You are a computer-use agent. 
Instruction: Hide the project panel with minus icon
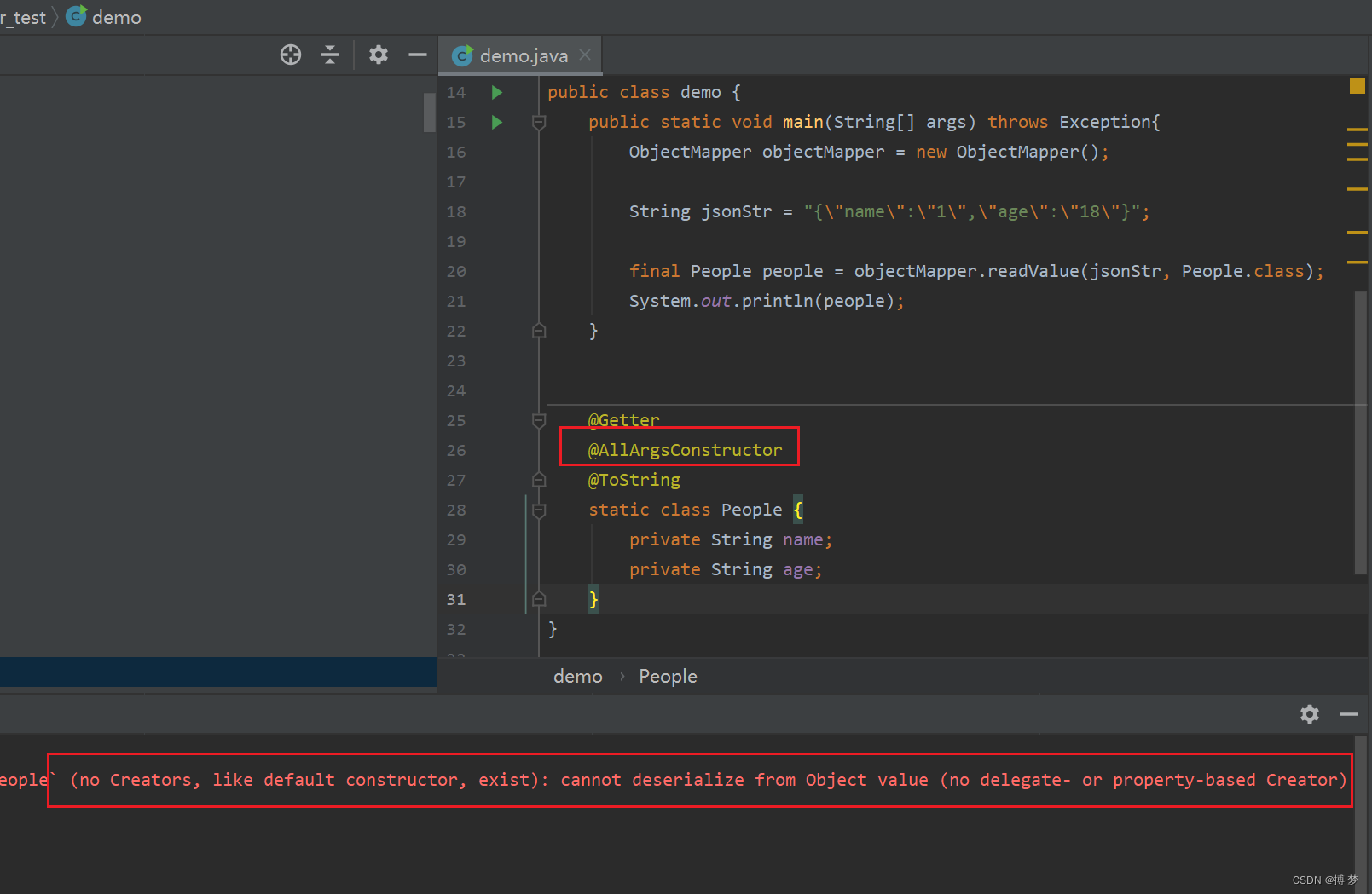coord(418,55)
